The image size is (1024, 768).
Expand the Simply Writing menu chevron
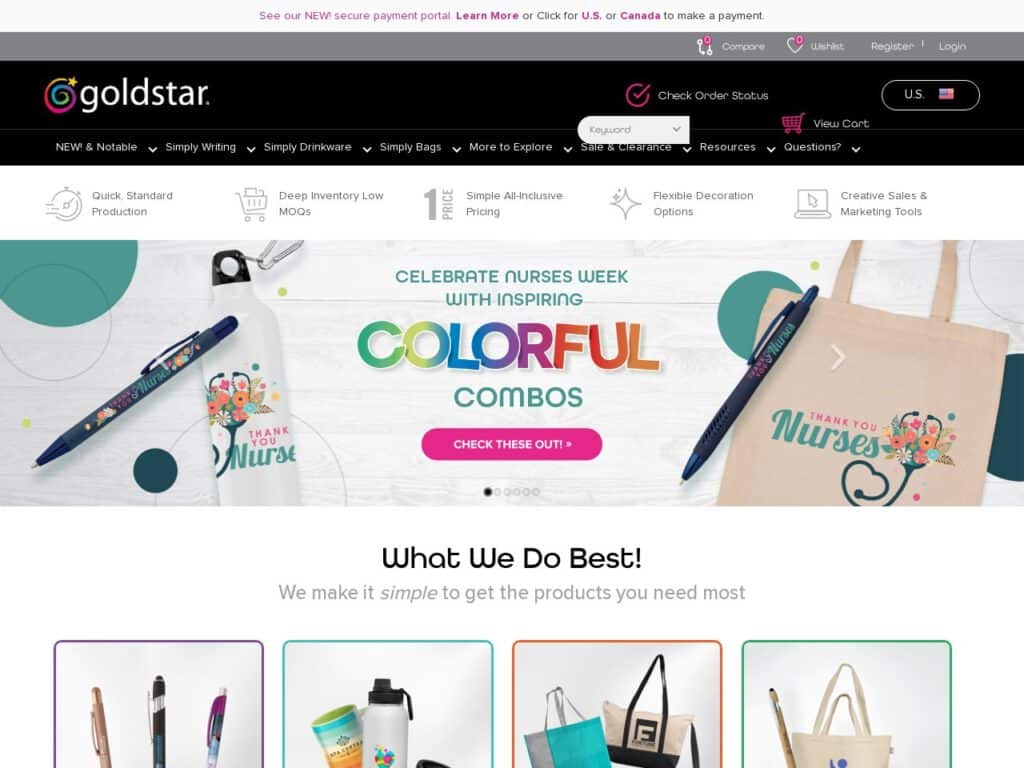[x=251, y=150]
